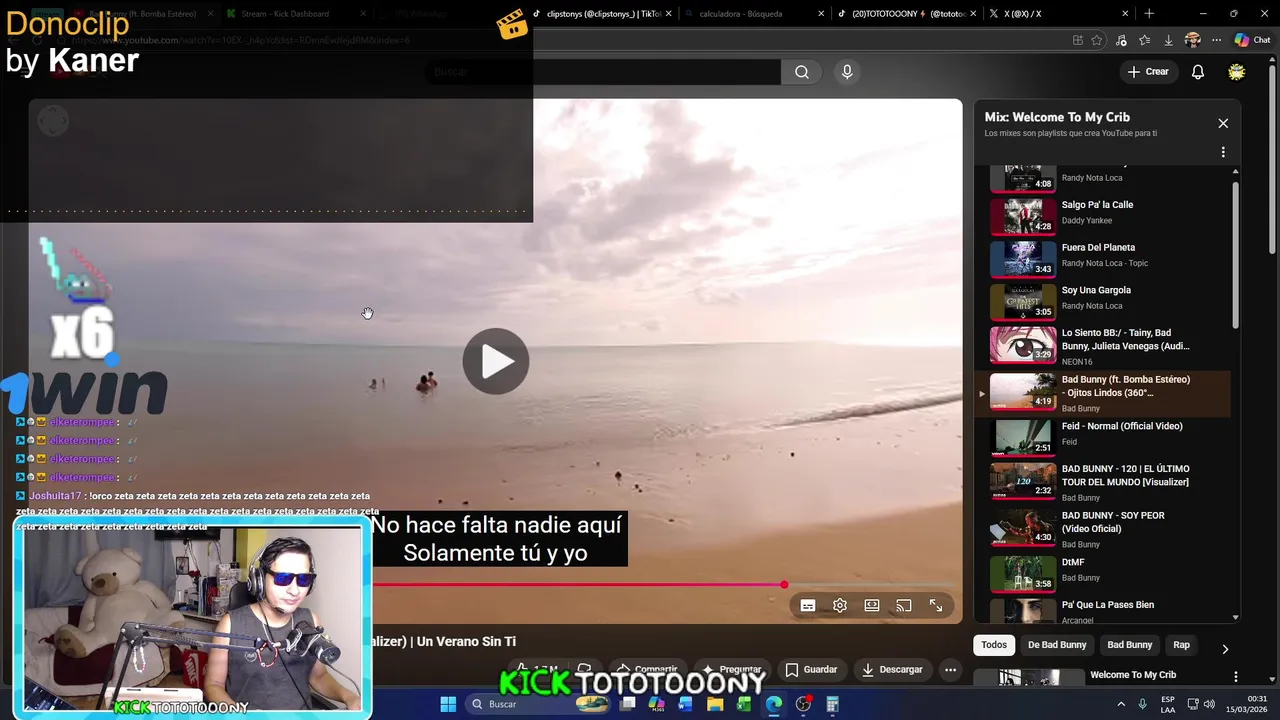Toggle subtitles in the video player
1280x720 pixels.
pyautogui.click(x=808, y=605)
